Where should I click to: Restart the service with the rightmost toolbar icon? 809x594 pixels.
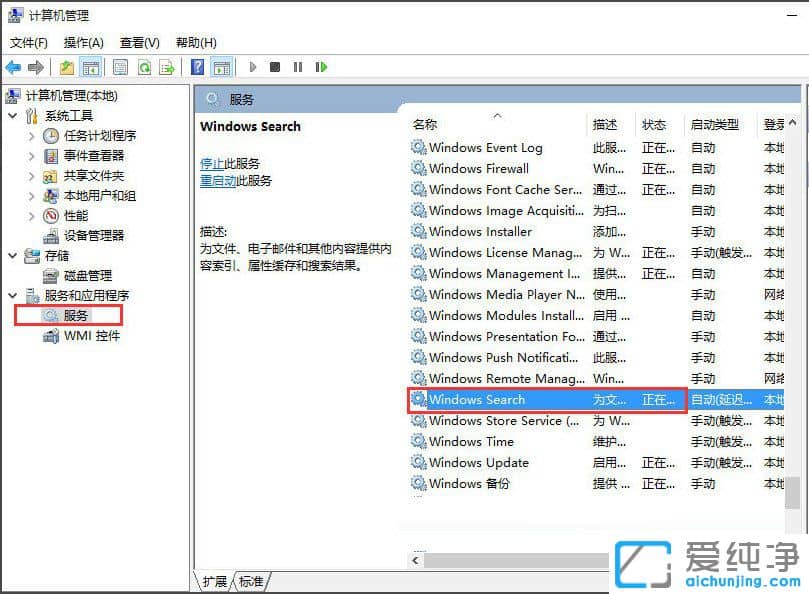[x=320, y=67]
